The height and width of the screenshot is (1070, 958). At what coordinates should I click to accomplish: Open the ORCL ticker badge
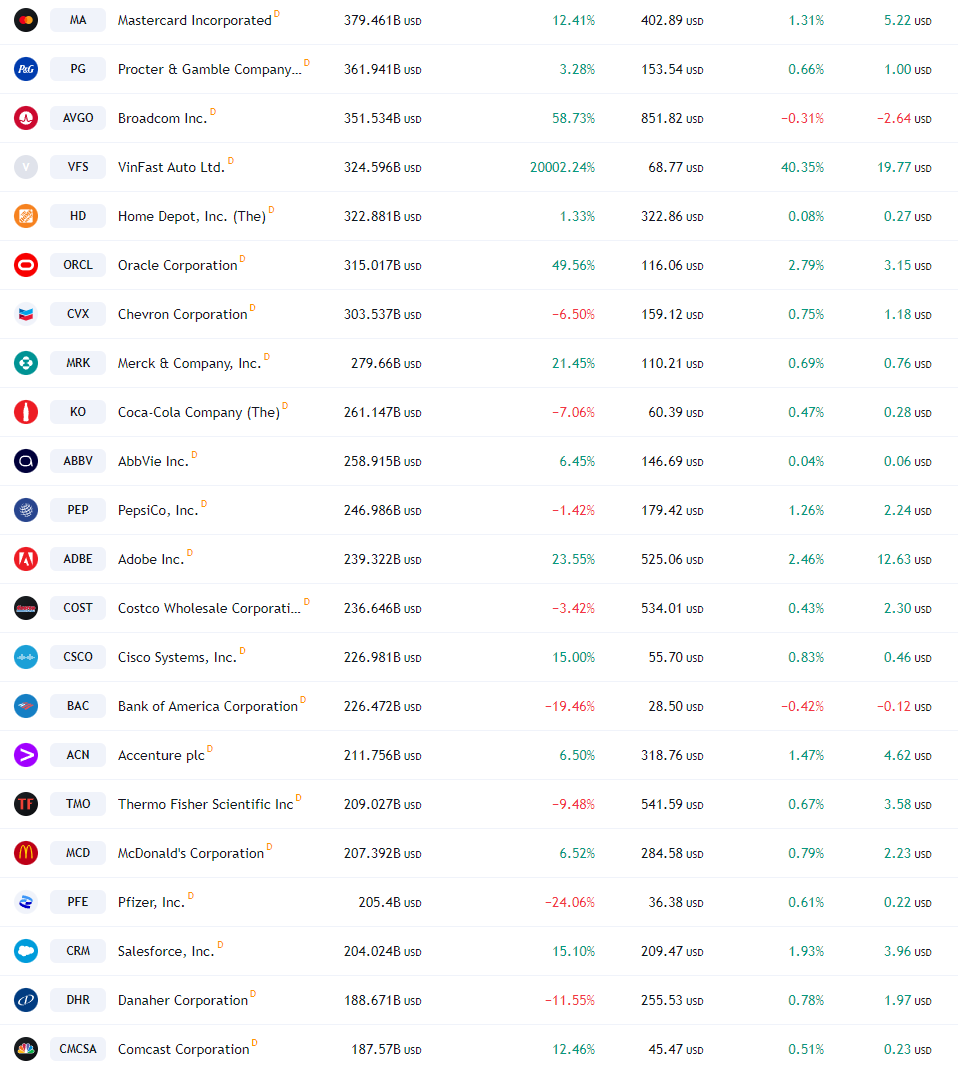[78, 265]
